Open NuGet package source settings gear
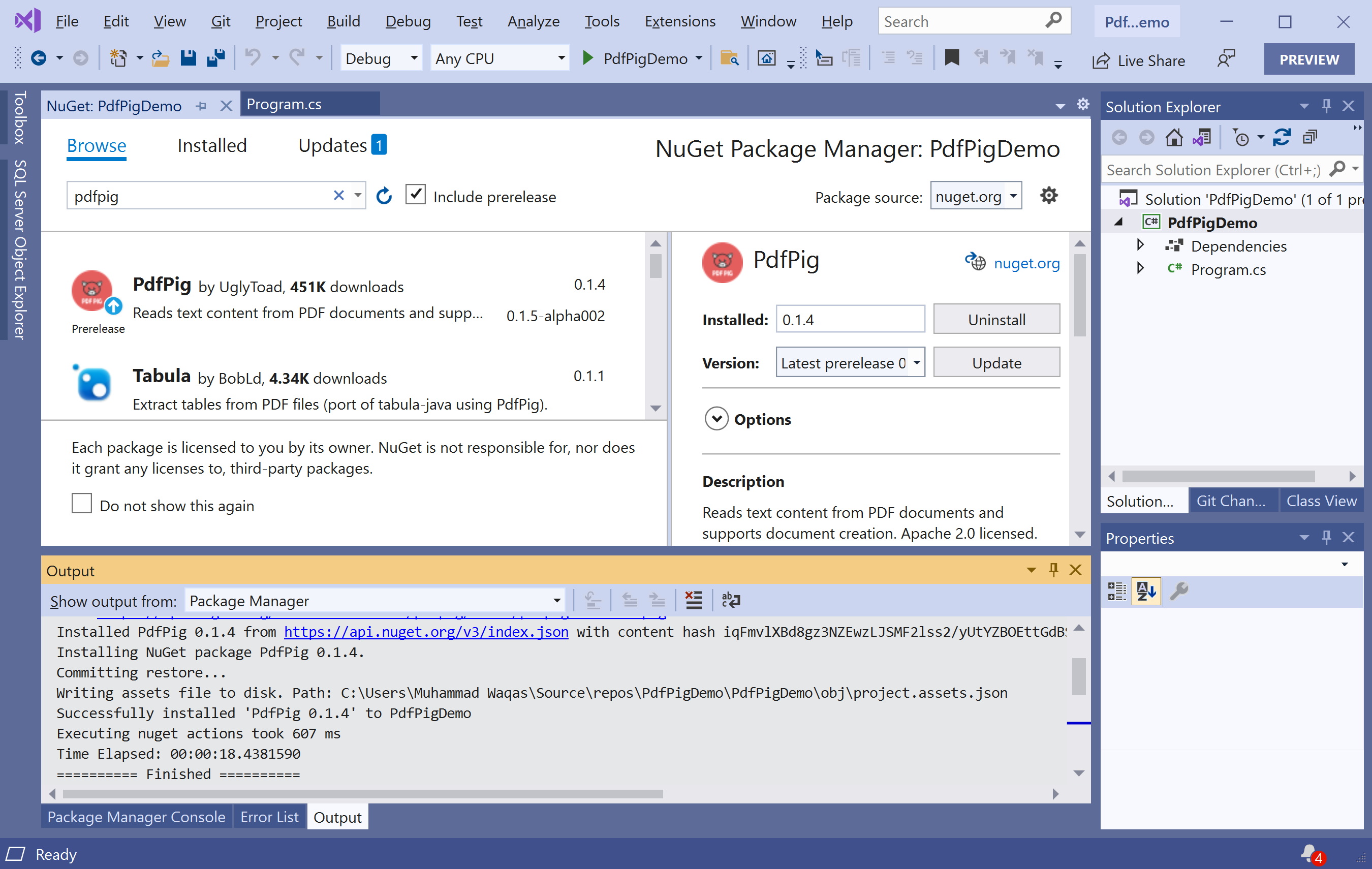 1048,196
